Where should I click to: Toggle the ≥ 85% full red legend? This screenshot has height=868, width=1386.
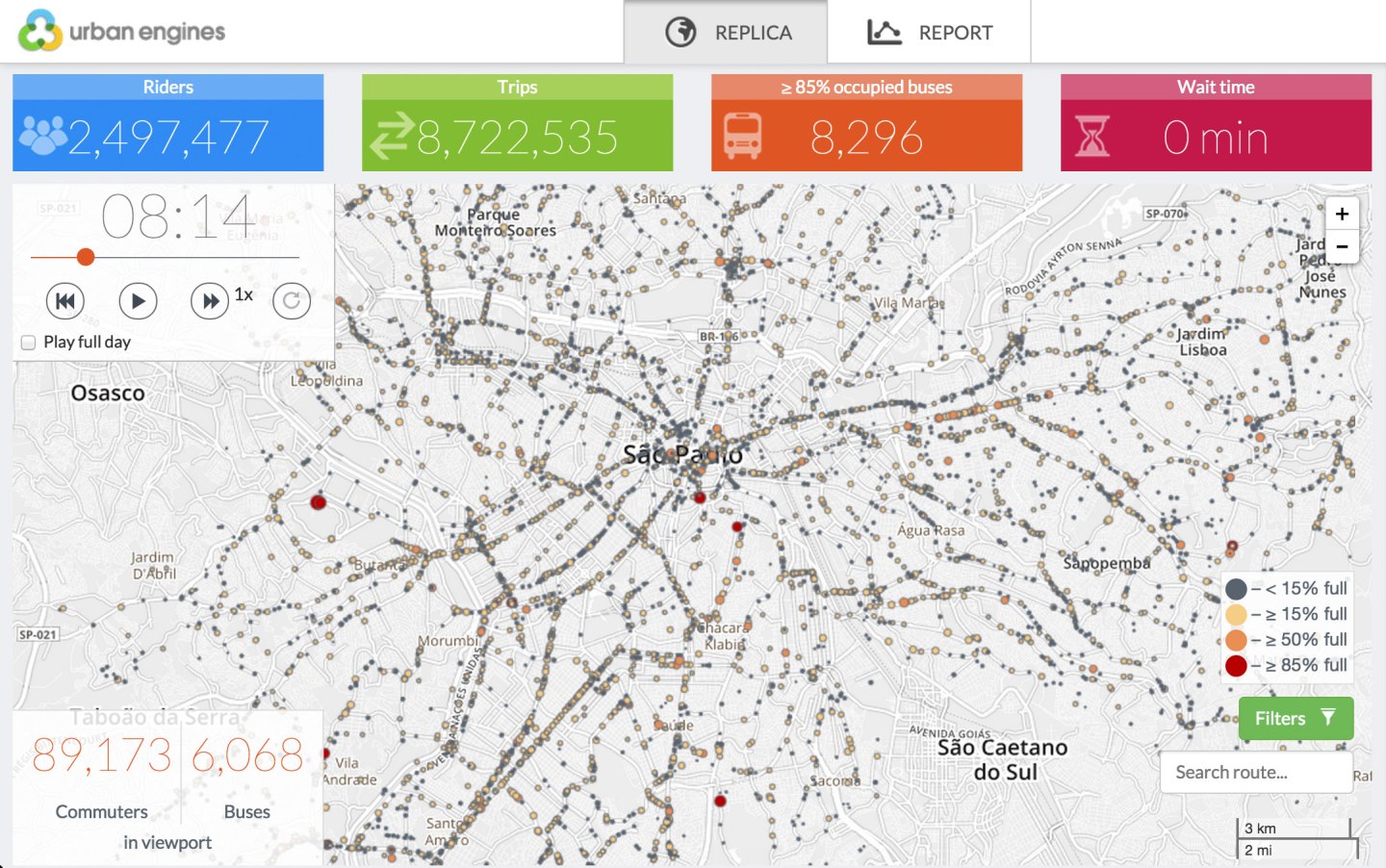pos(1237,666)
